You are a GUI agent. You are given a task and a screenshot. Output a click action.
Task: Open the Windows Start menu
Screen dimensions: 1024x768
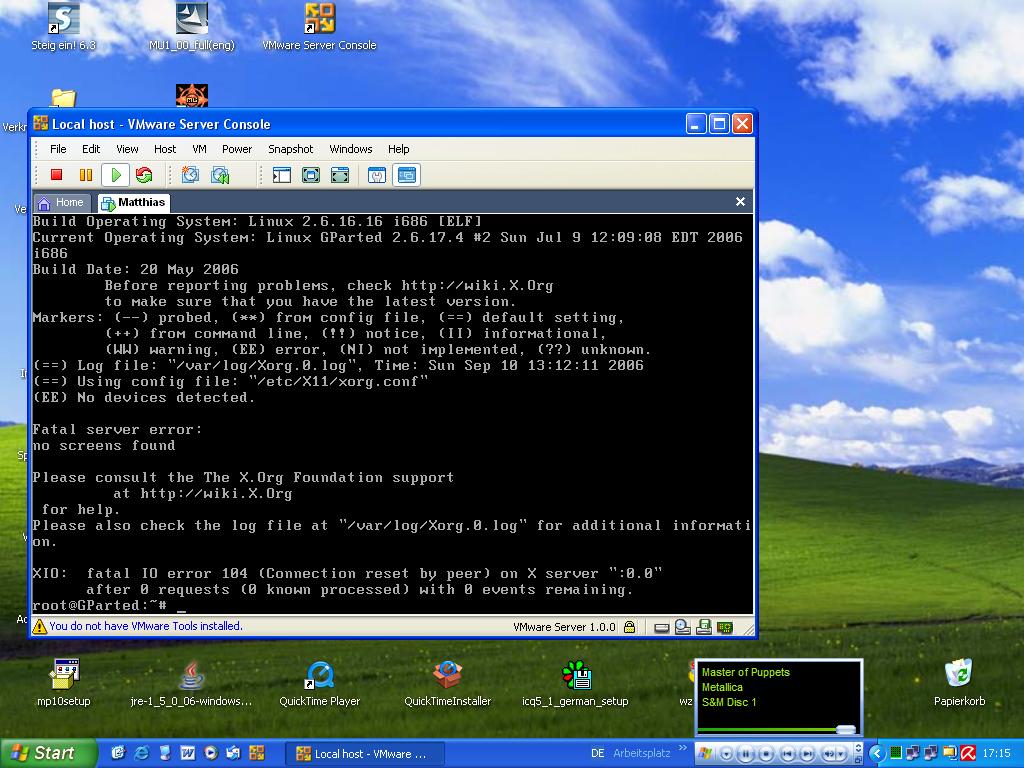coord(48,753)
